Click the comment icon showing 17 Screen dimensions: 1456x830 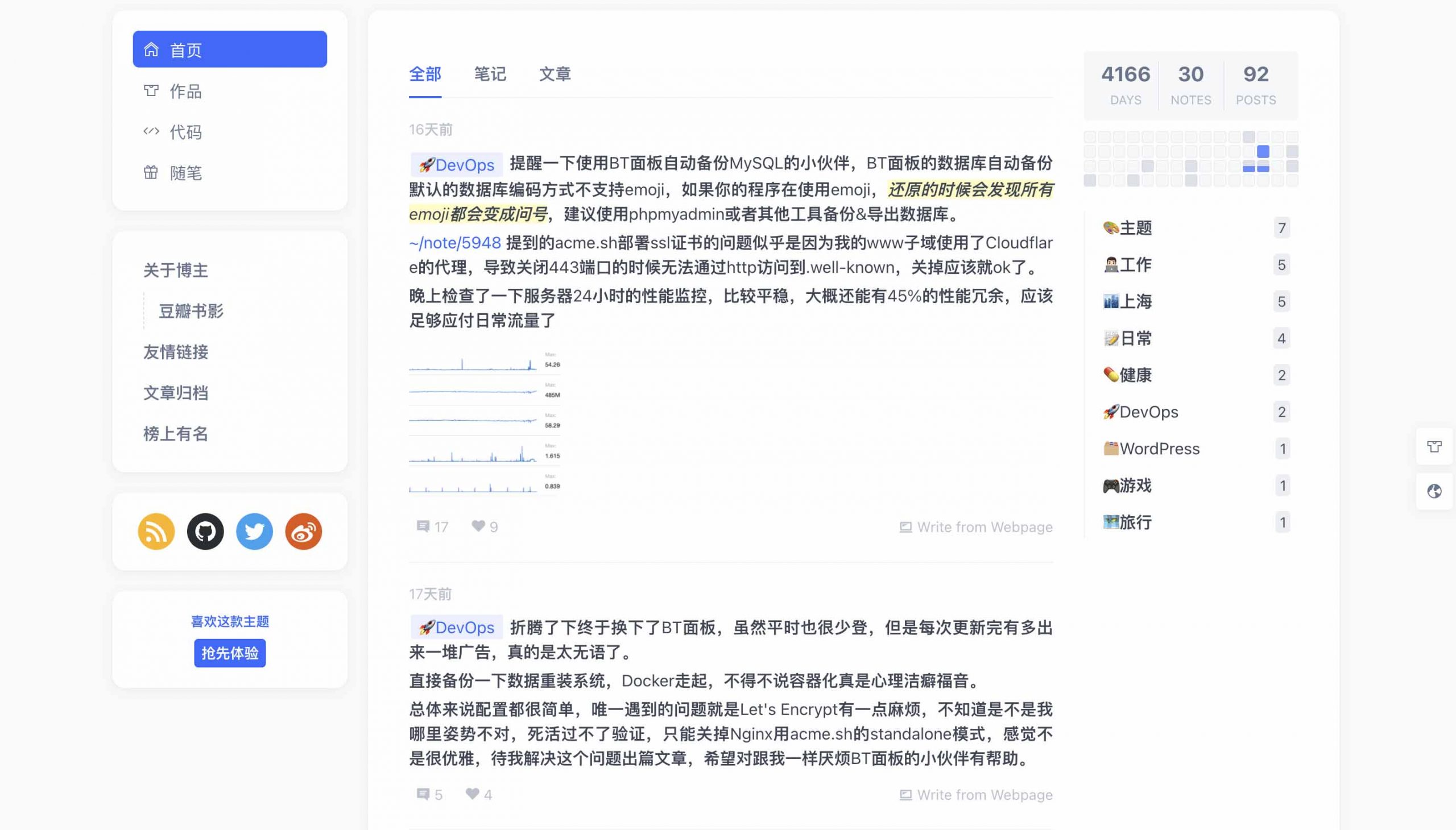423,526
